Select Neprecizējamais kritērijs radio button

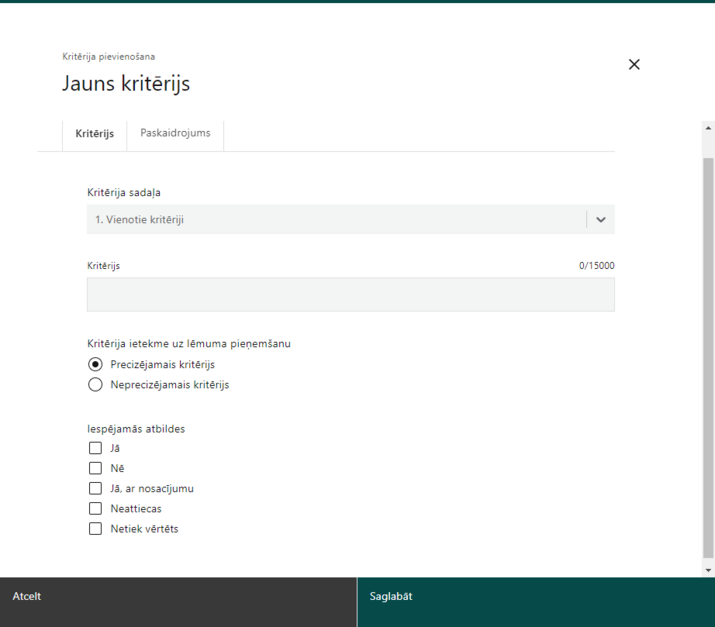(95, 384)
